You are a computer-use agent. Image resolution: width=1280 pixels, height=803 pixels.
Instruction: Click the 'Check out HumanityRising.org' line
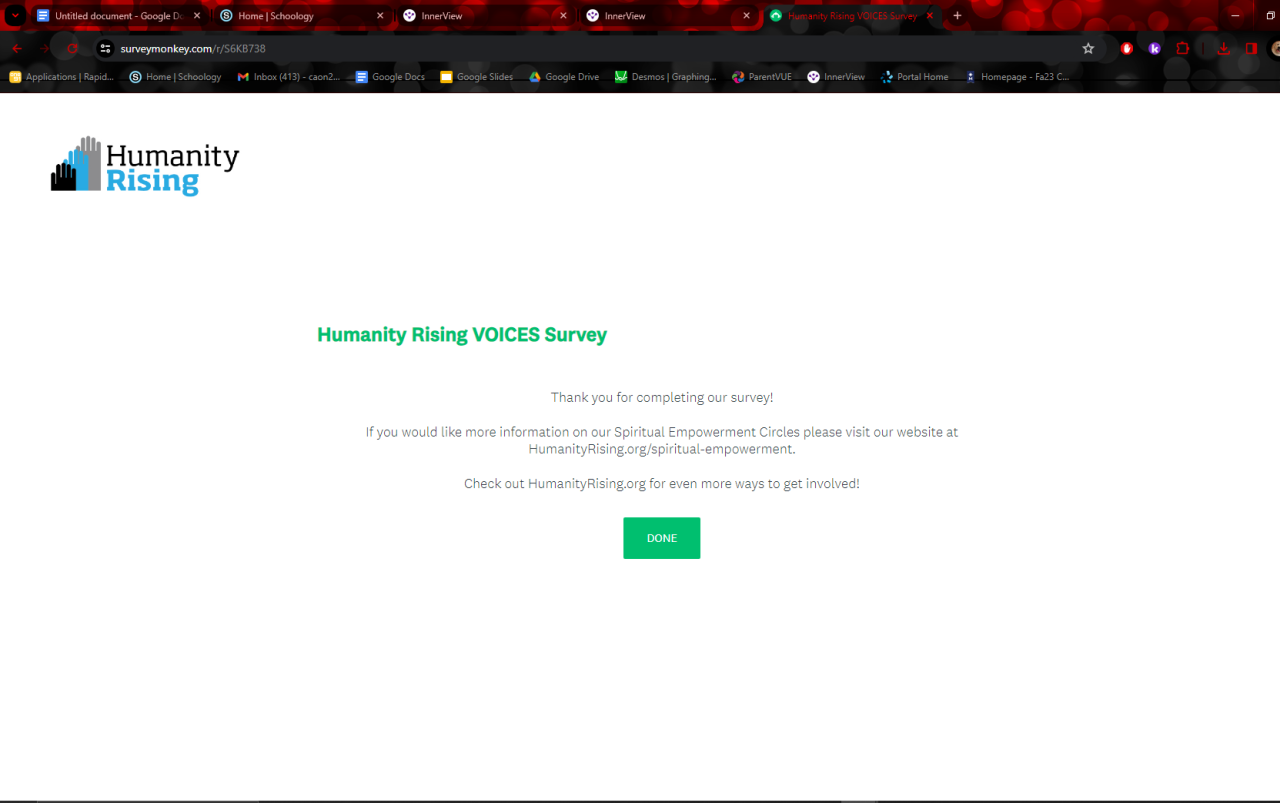pos(662,484)
